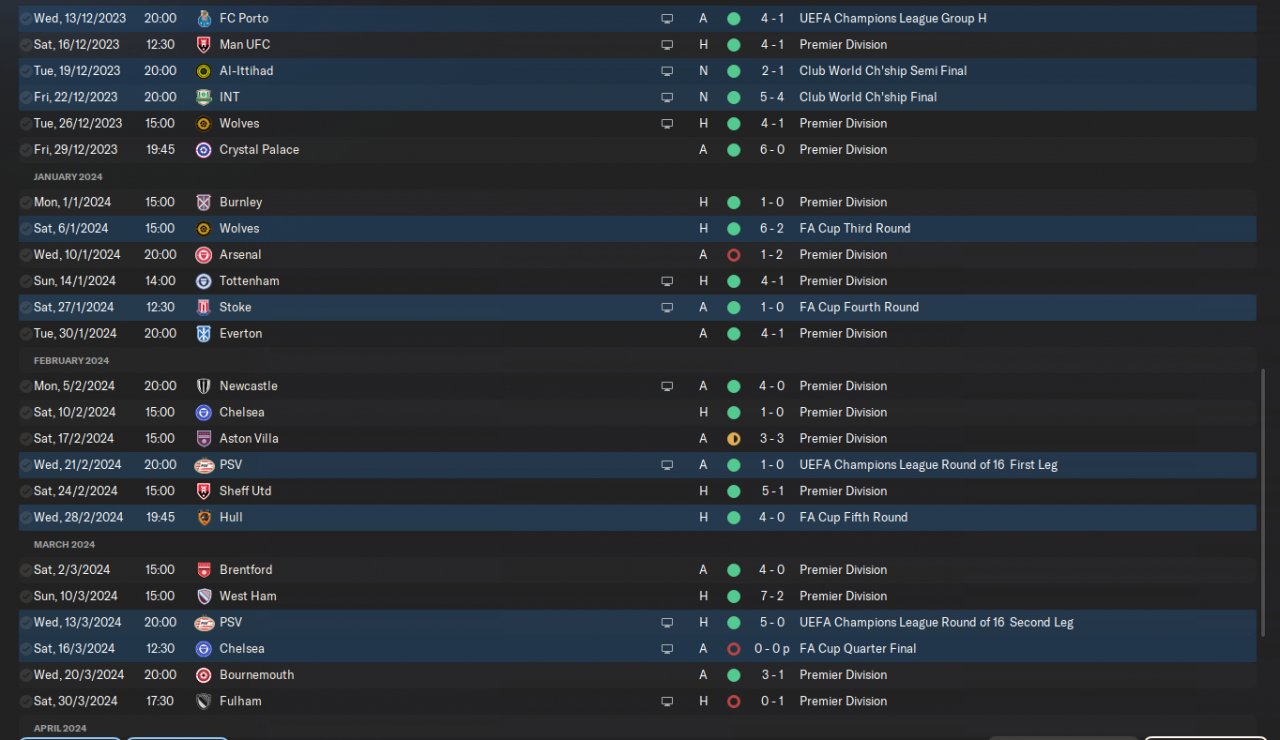1280x740 pixels.
Task: Toggle the tick circle beside Sat, 2/3/2024
Action: (25, 570)
